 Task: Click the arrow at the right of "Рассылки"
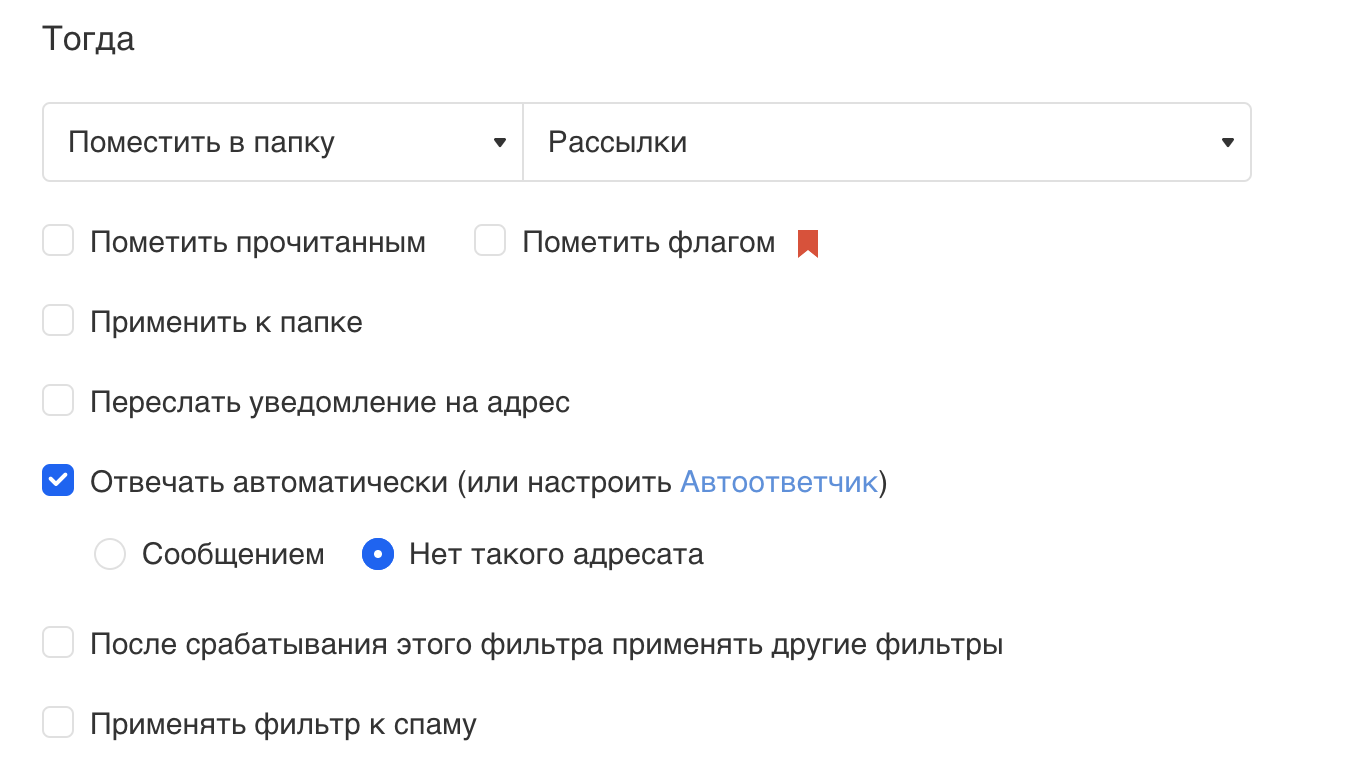1228,143
